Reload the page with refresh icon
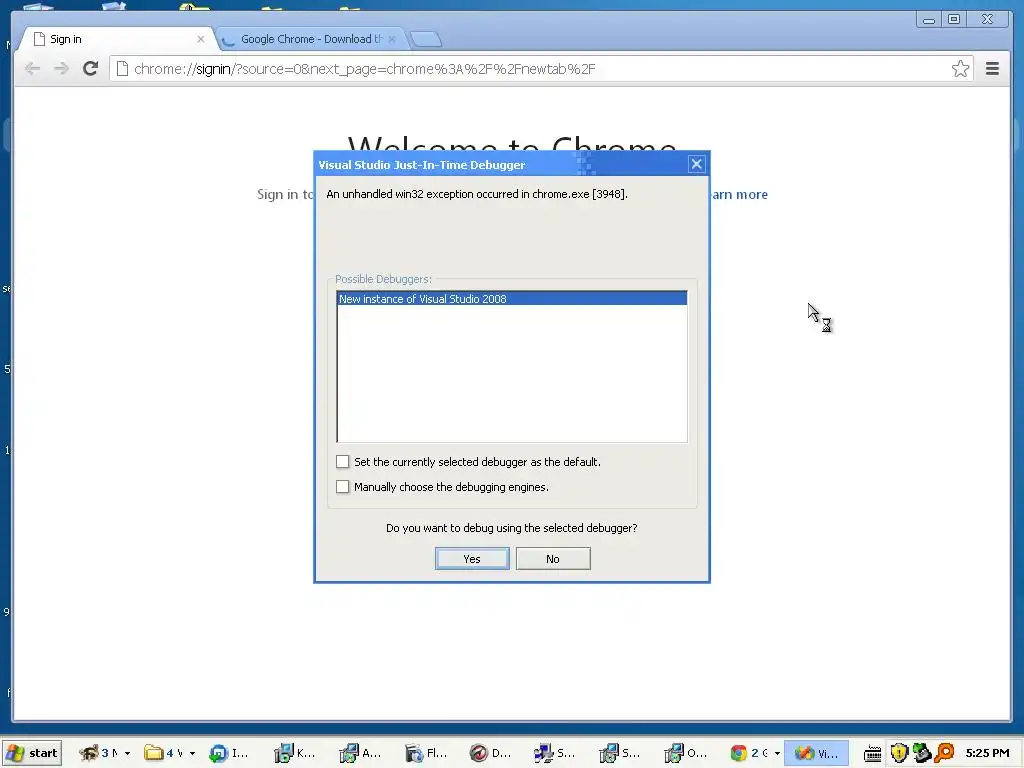Image resolution: width=1024 pixels, height=768 pixels. tap(91, 69)
